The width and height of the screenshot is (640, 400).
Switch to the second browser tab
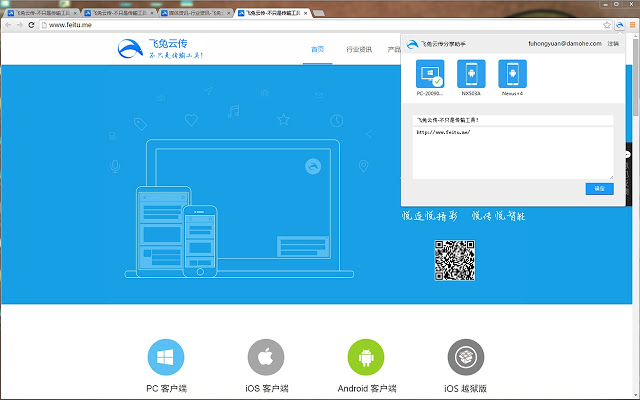[116, 13]
